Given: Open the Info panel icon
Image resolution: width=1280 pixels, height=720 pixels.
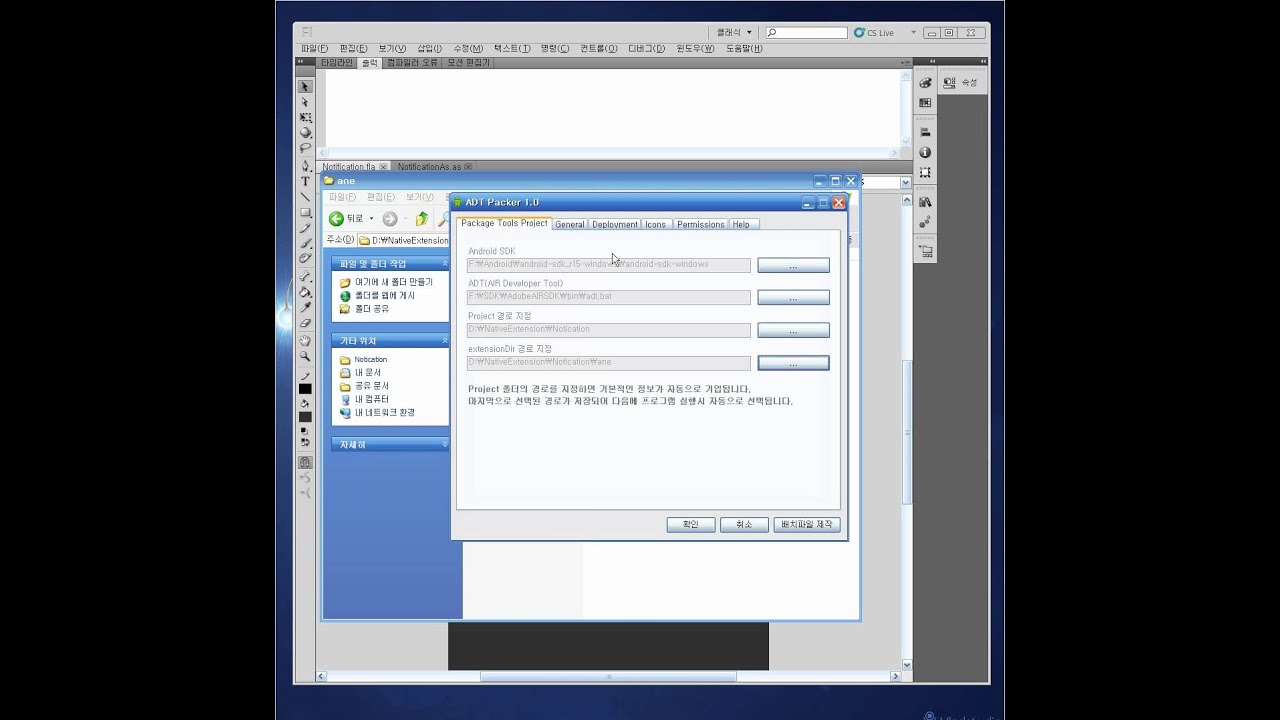Looking at the screenshot, I should pyautogui.click(x=925, y=152).
